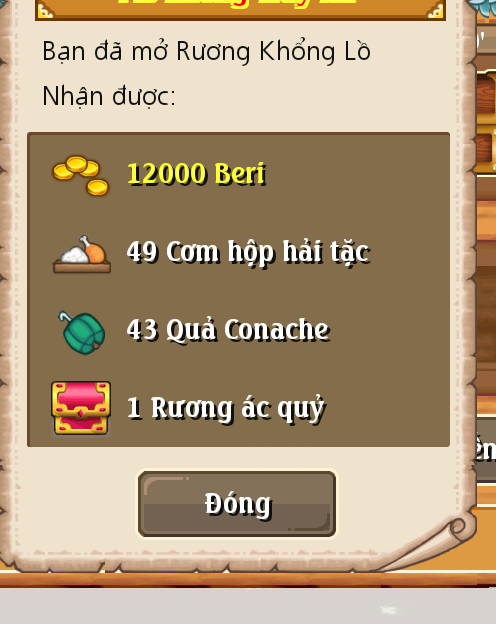Click the Bạn đã mở Rương Khổng Lồ message
Image resolution: width=496 pixels, height=624 pixels.
206,52
